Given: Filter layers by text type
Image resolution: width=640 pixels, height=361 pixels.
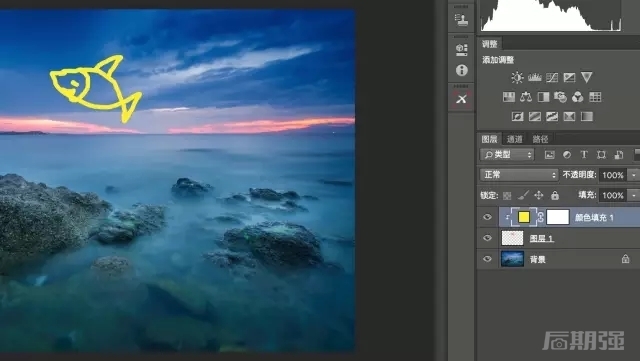Looking at the screenshot, I should pyautogui.click(x=584, y=155).
